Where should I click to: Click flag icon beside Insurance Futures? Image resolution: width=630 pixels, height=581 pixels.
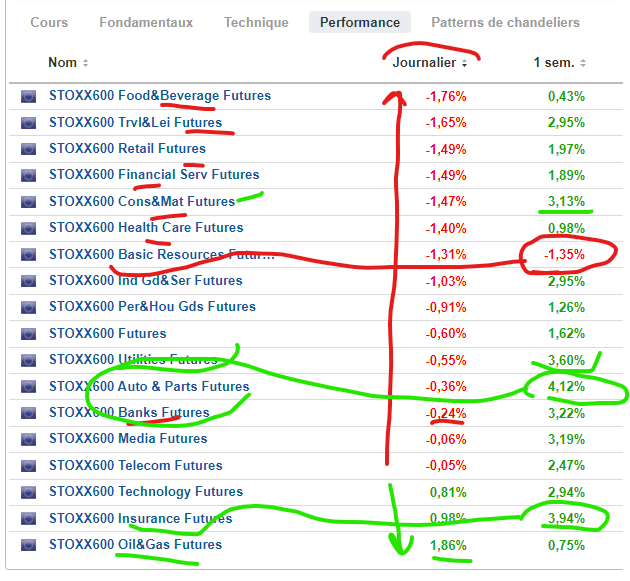[x=28, y=518]
